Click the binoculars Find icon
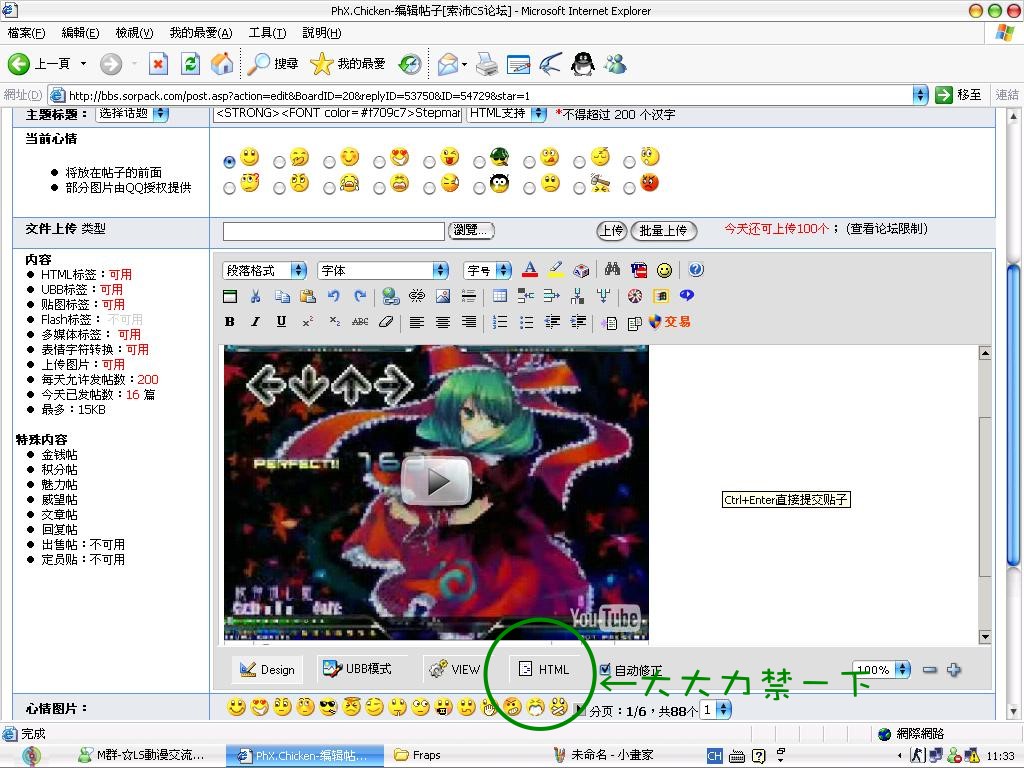This screenshot has width=1024, height=768. (x=613, y=270)
